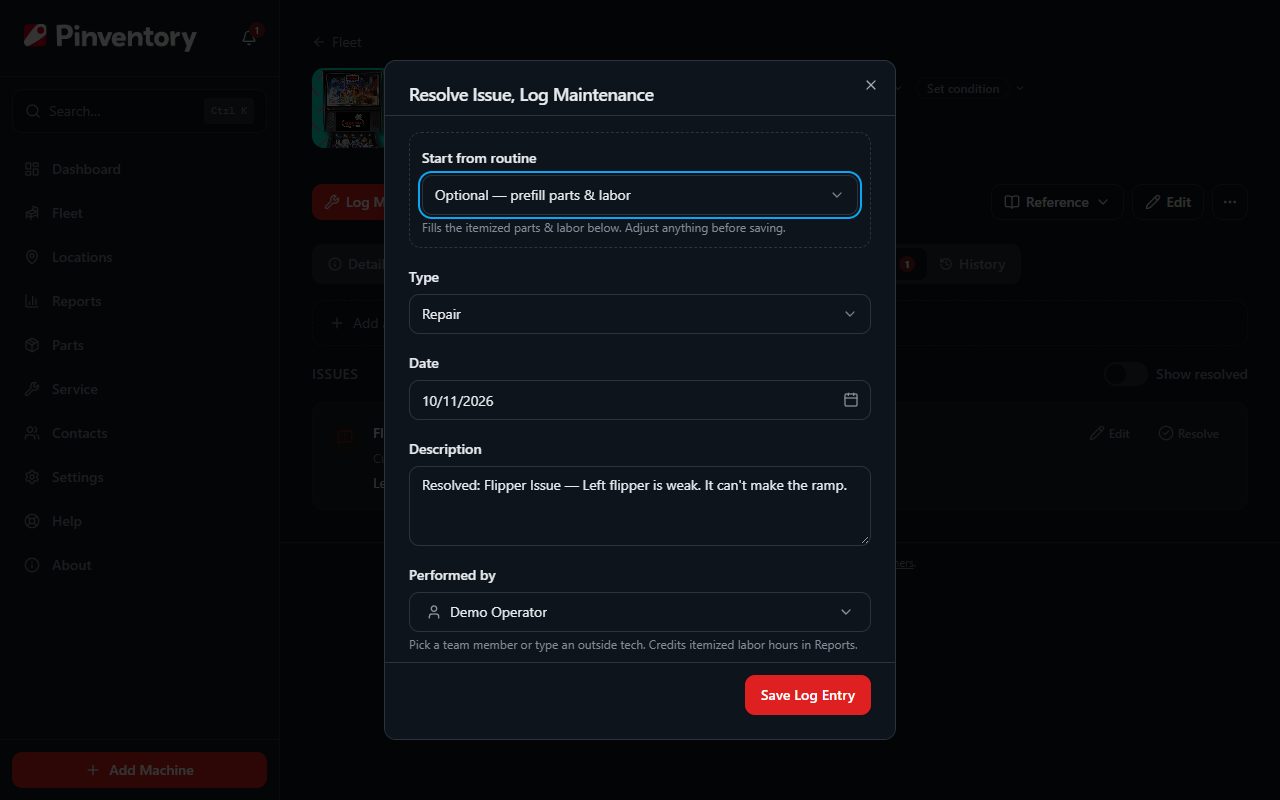
Task: Toggle Show resolved switch
Action: (x=1126, y=374)
